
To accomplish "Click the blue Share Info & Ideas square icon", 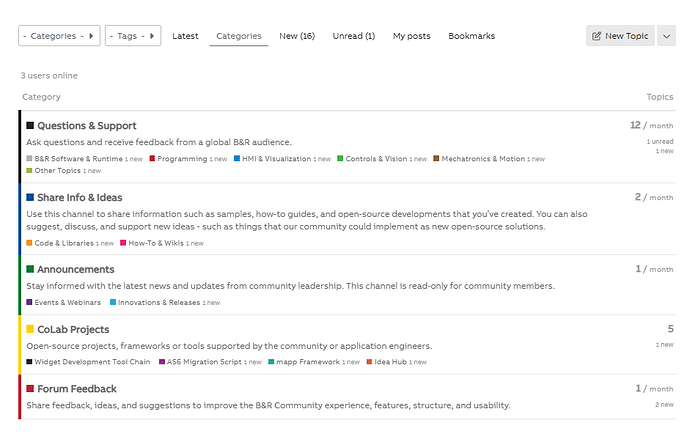I will (x=30, y=198).
